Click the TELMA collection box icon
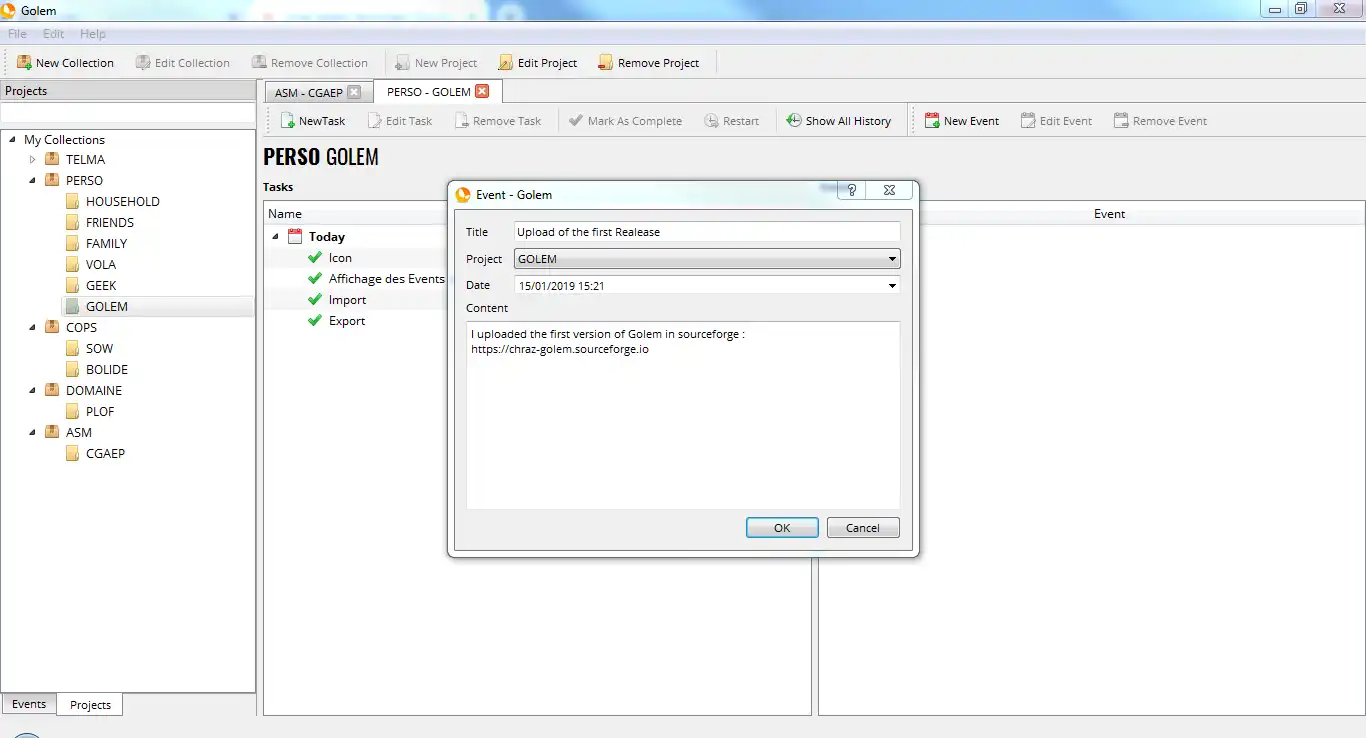This screenshot has height=738, width=1366. [52, 159]
